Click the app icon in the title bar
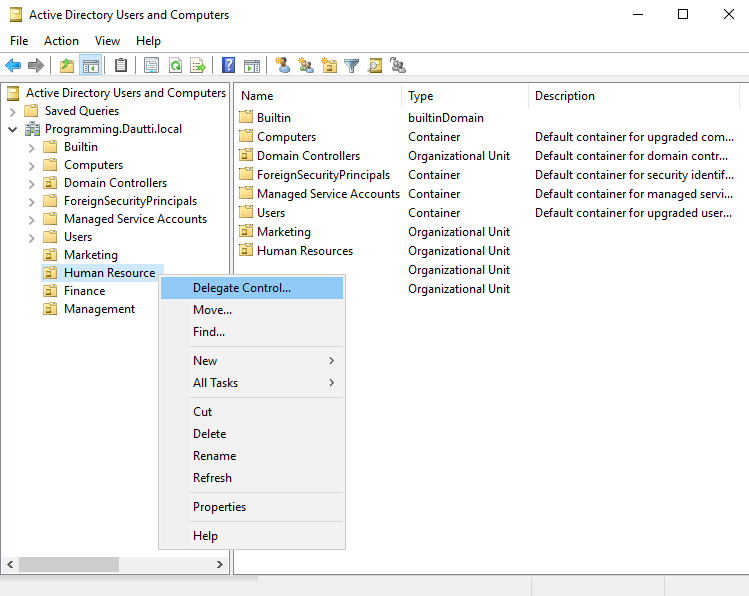749x596 pixels. [16, 15]
